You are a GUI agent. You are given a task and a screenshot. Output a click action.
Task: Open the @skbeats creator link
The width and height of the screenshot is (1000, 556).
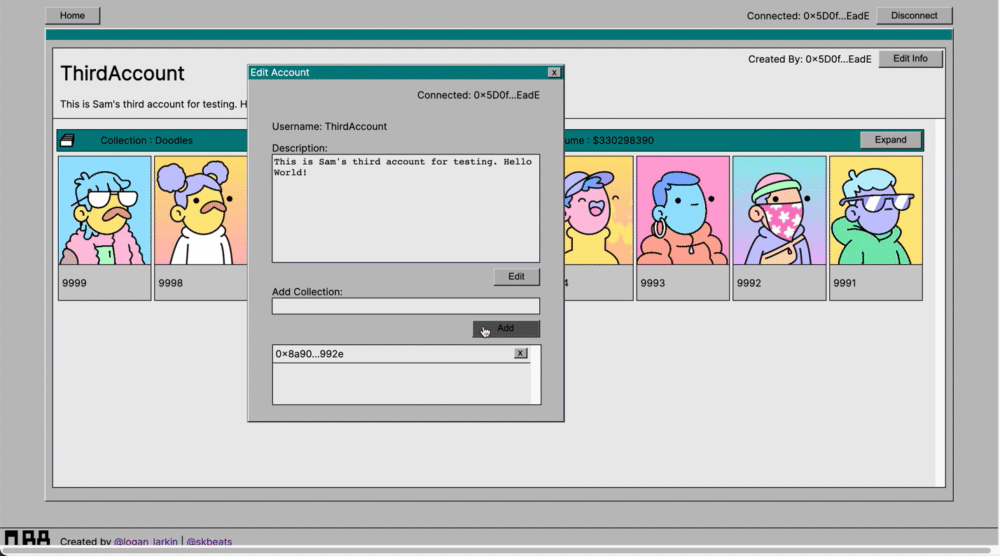coord(209,541)
